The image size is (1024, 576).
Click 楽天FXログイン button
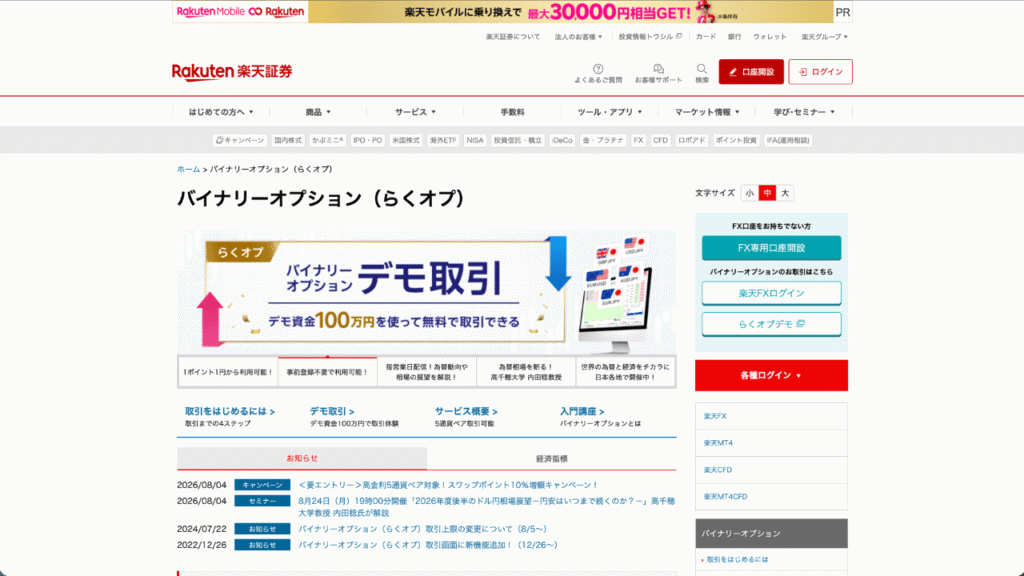coord(771,293)
